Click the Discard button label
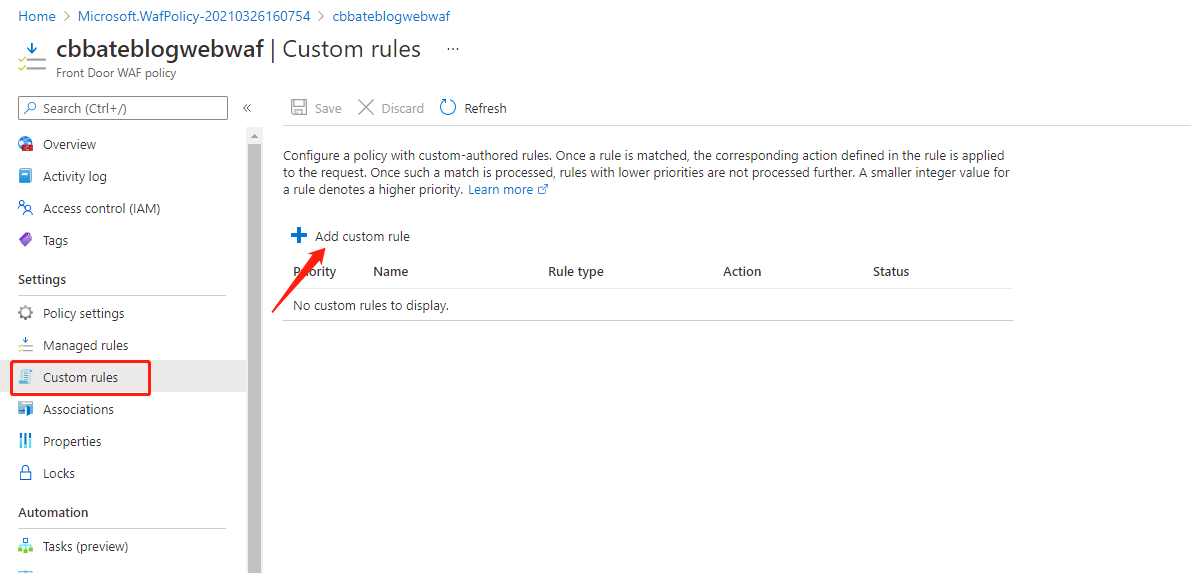Screen dimensions: 1191x573 point(403,108)
